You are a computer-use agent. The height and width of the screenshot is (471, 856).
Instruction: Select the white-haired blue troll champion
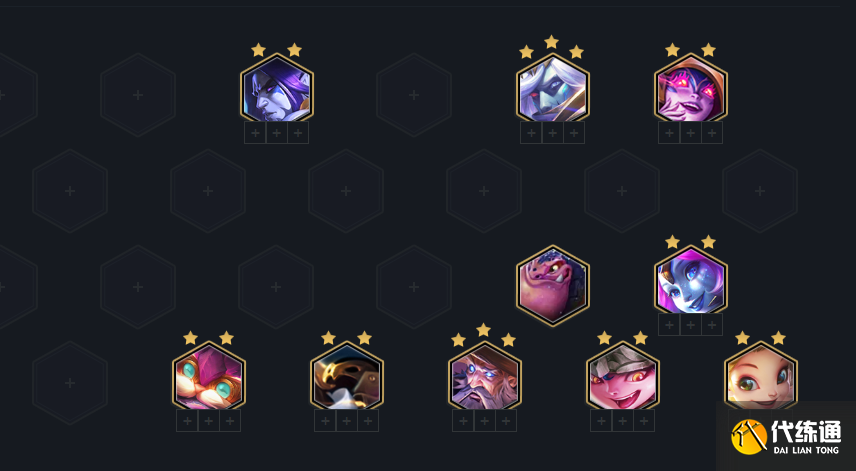[552, 88]
